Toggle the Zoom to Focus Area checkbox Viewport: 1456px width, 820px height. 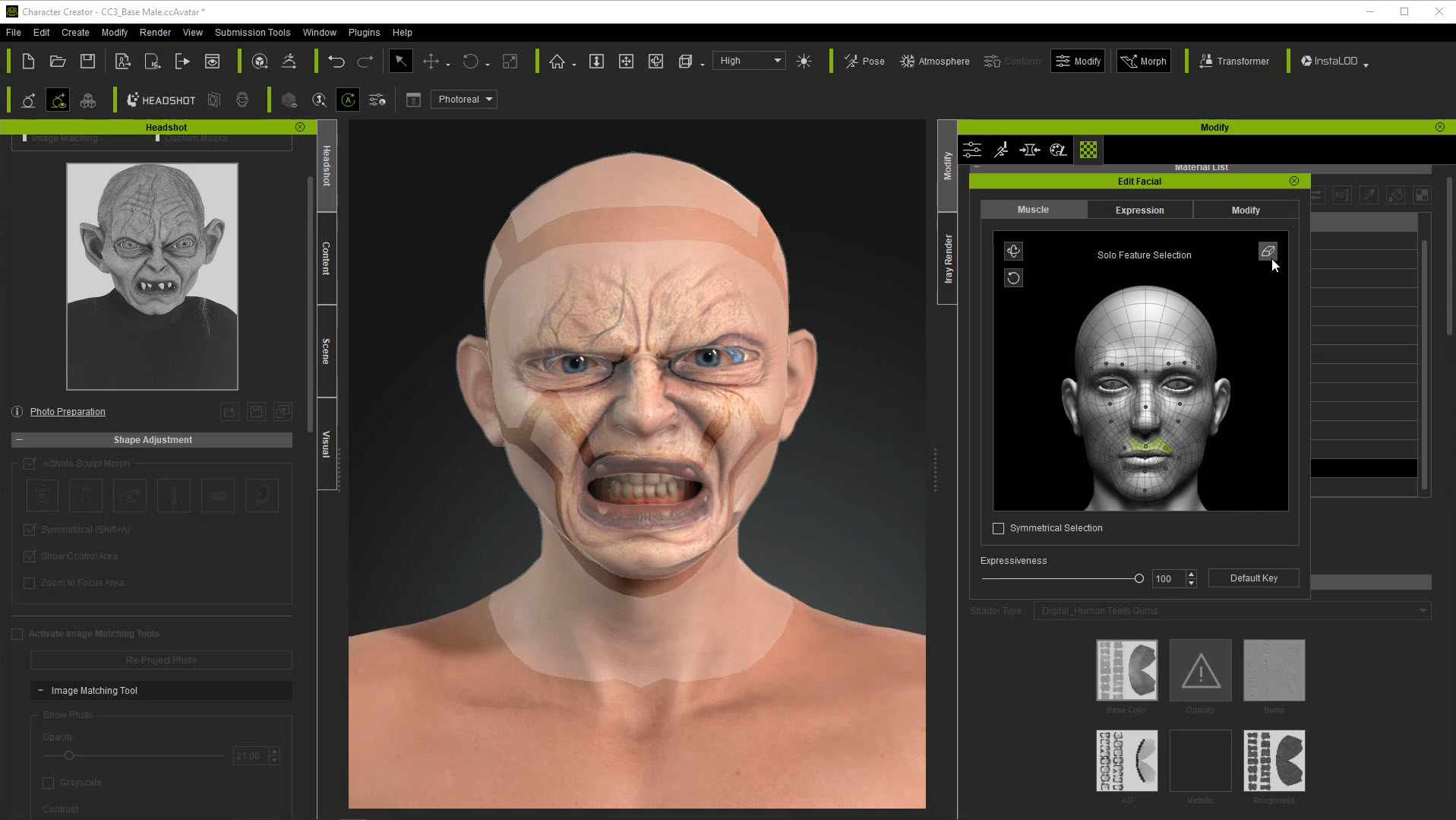pyautogui.click(x=30, y=583)
